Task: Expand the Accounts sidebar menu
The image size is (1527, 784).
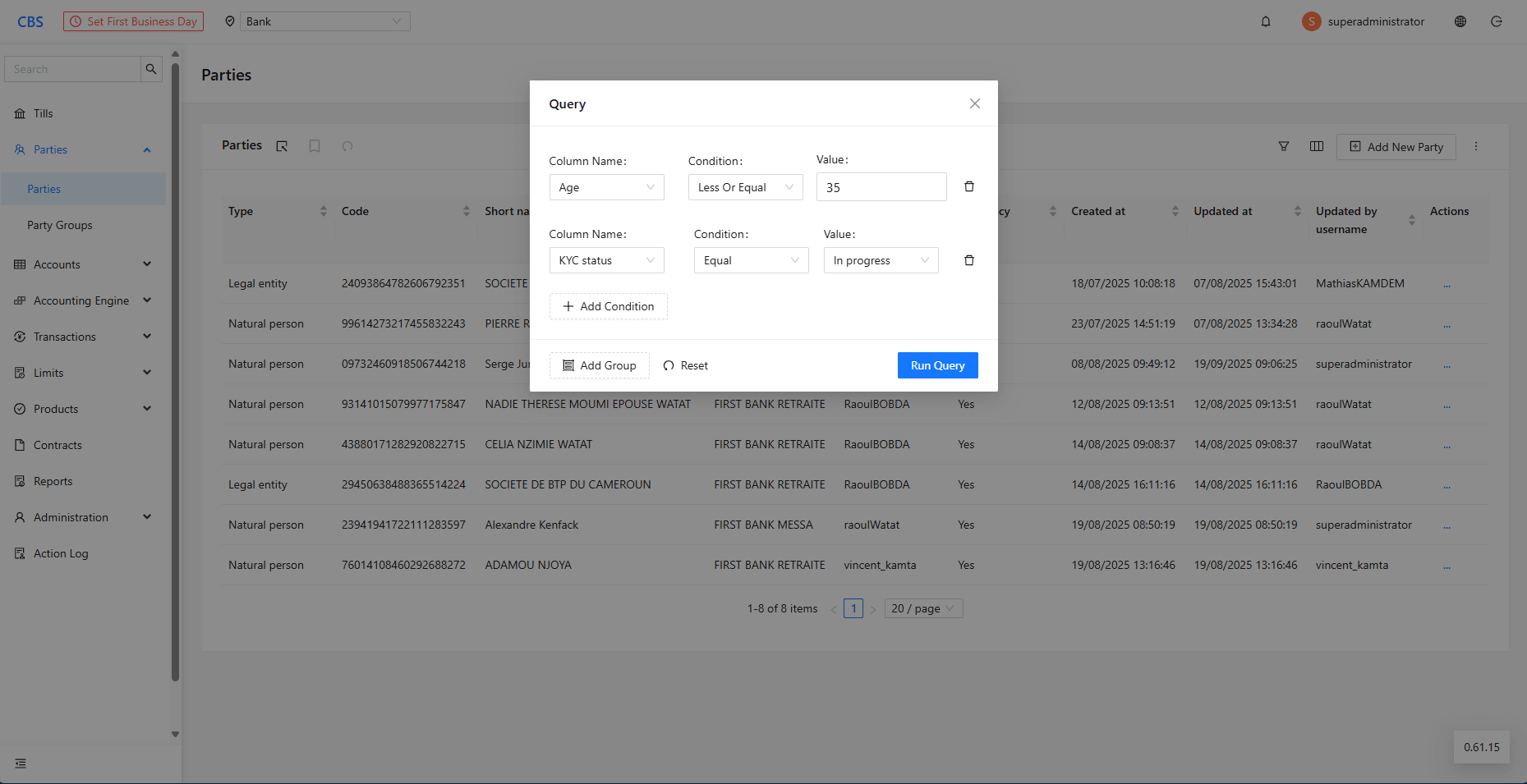Action: [82, 264]
